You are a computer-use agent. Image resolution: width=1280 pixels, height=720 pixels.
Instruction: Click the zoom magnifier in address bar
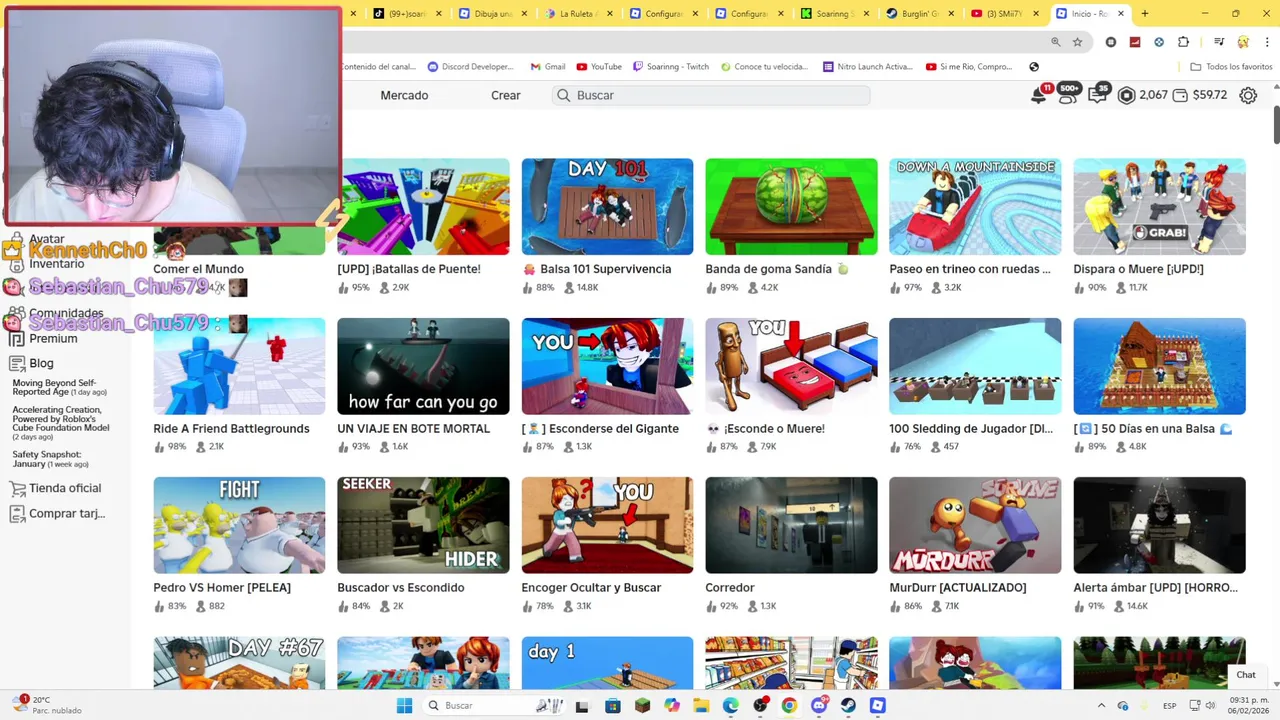pos(1055,42)
